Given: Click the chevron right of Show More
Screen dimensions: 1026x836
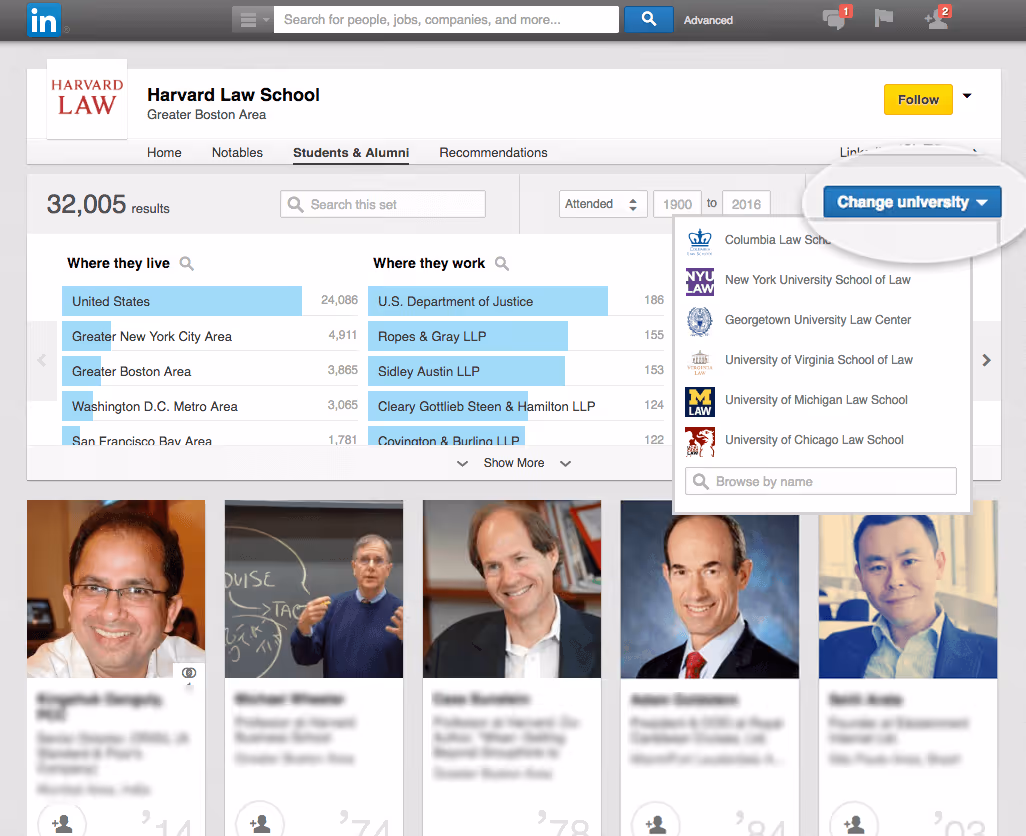Looking at the screenshot, I should pyautogui.click(x=565, y=464).
